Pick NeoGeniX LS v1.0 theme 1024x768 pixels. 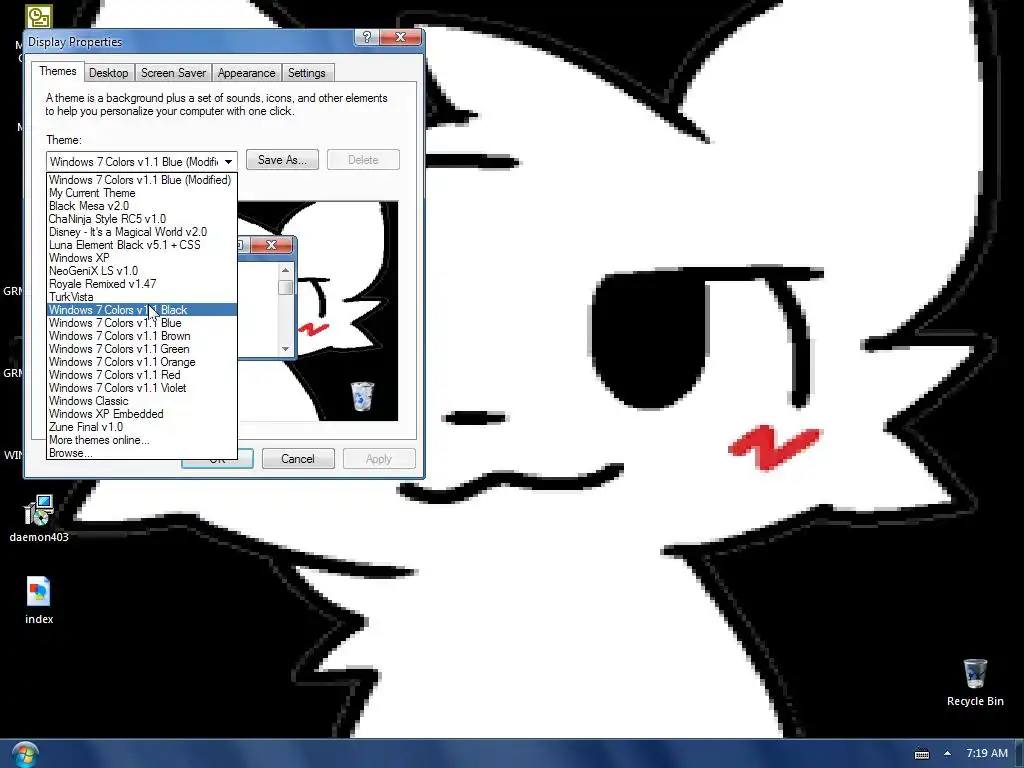tap(140, 271)
